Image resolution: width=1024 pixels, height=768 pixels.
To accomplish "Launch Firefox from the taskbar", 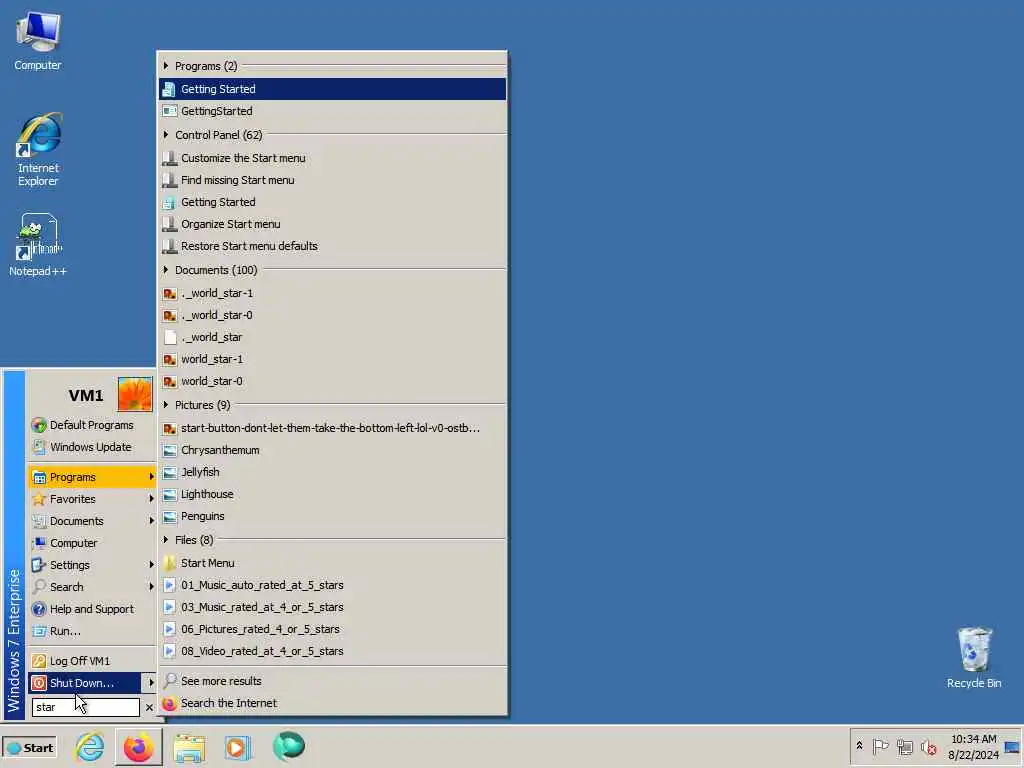I will [138, 746].
